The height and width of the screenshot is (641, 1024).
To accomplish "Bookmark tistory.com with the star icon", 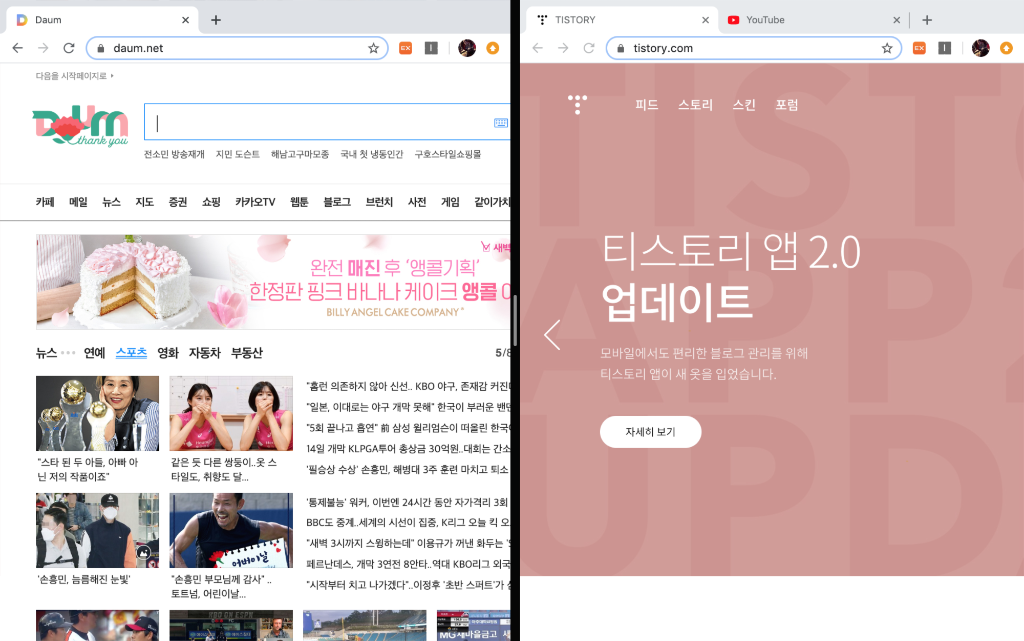I will 887,48.
